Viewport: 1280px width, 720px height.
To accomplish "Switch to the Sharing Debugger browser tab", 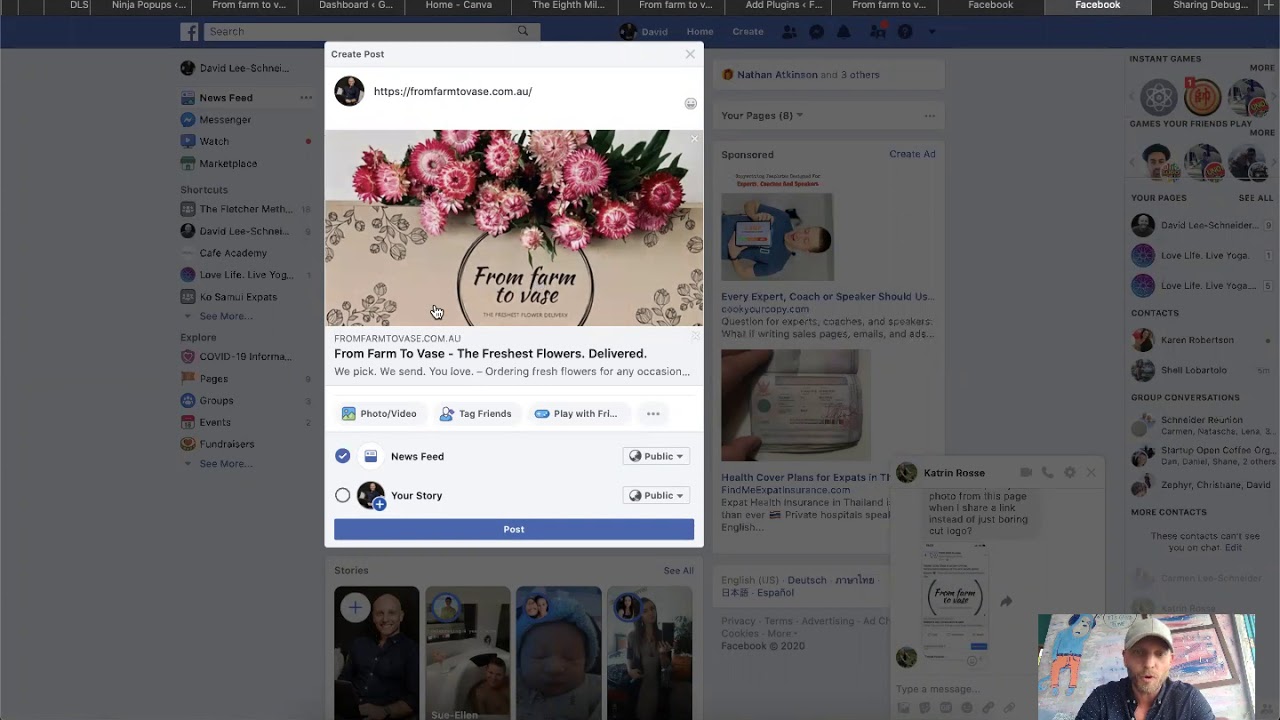I will [x=1210, y=5].
